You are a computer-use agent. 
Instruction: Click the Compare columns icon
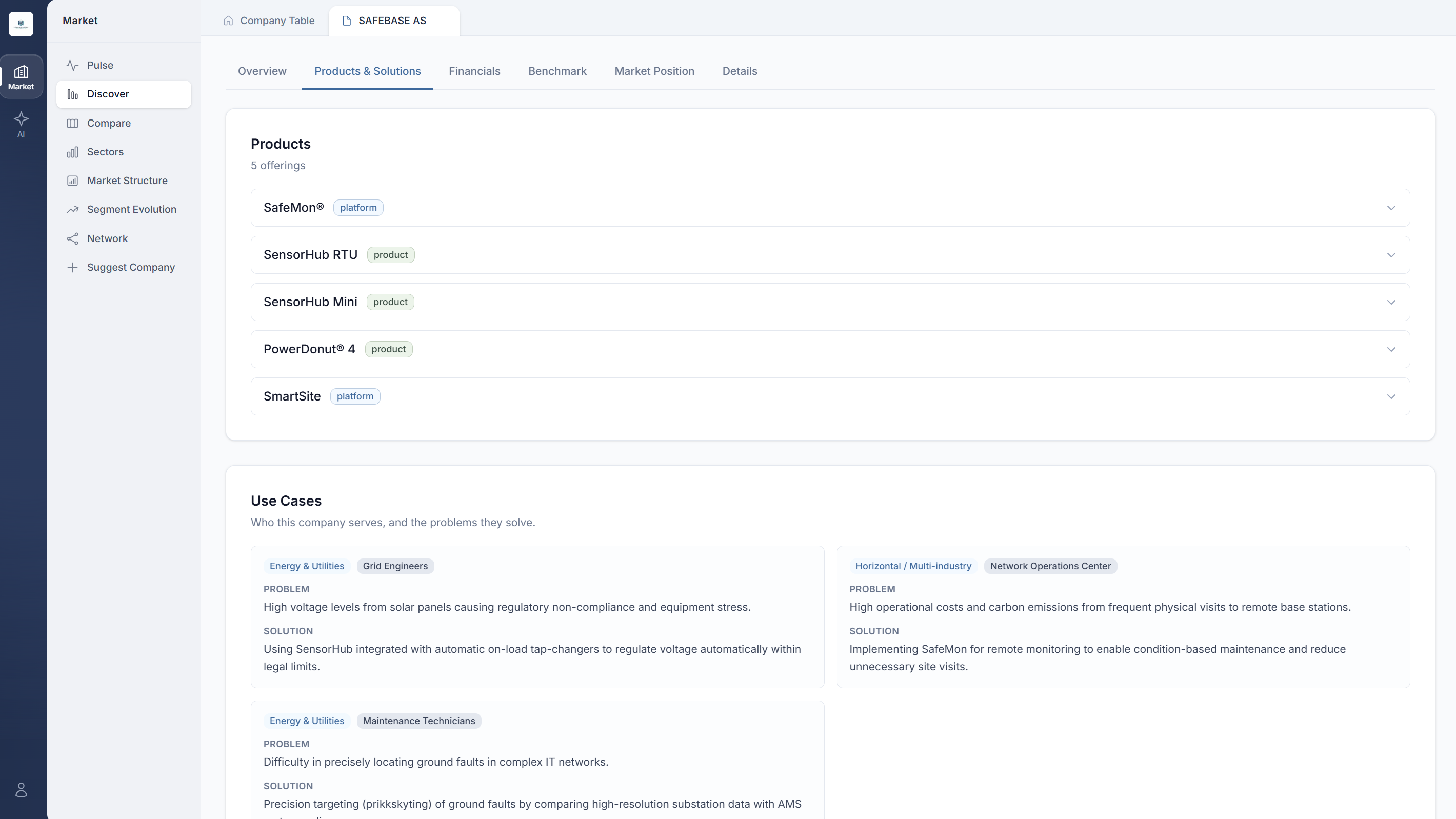[x=72, y=123]
